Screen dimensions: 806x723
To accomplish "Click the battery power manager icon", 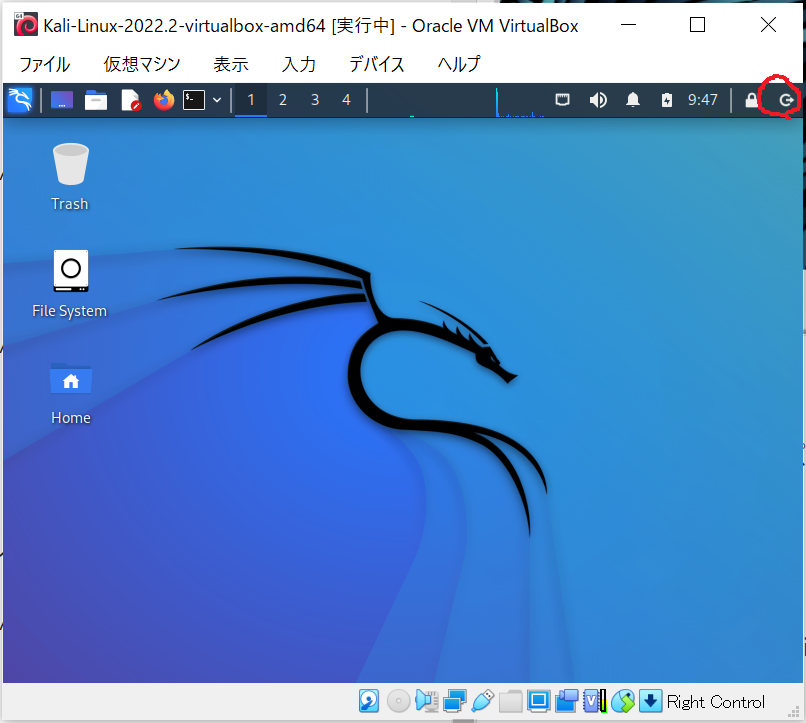I will pos(667,100).
